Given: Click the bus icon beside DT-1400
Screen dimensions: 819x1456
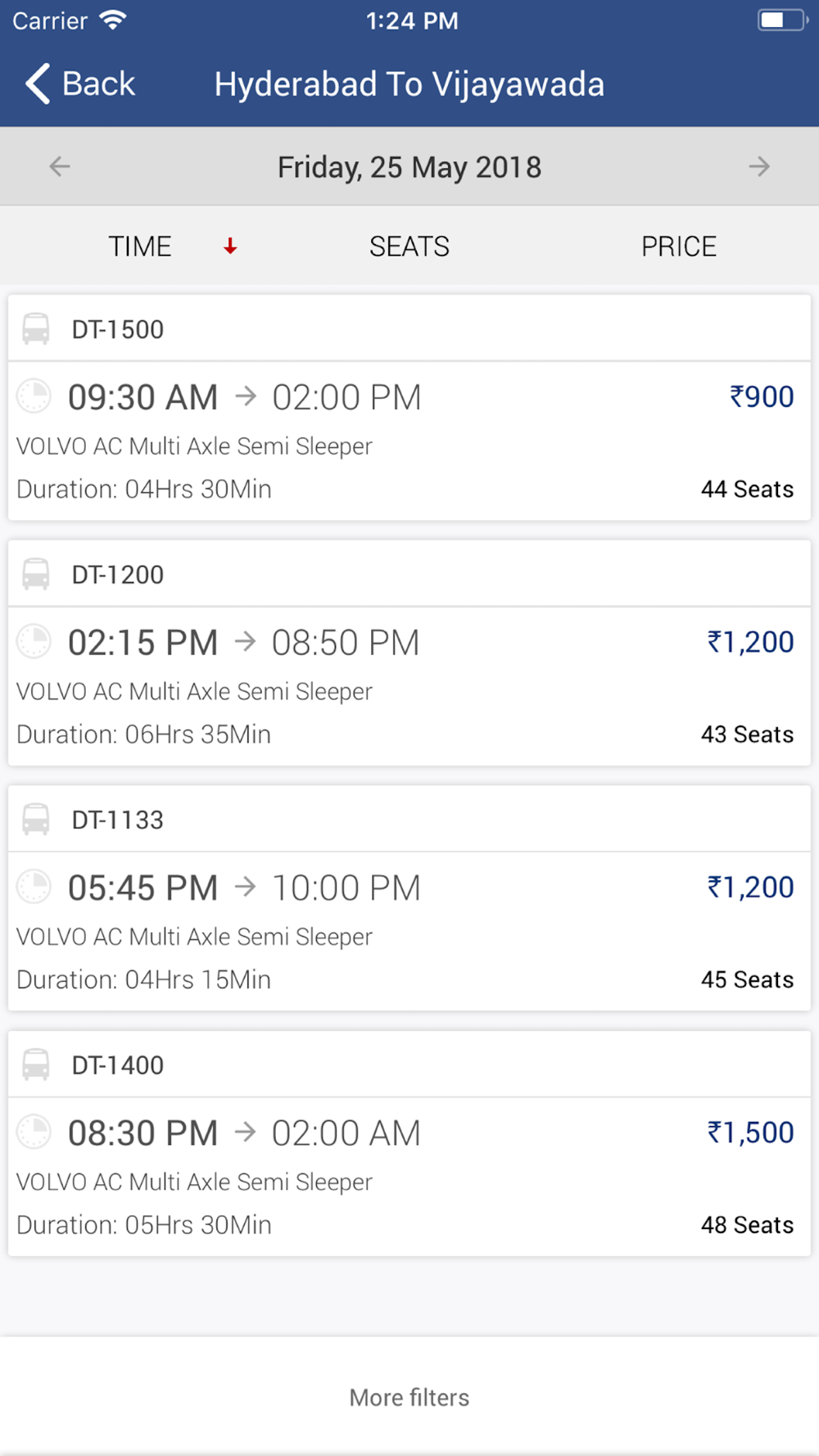Looking at the screenshot, I should (36, 1065).
